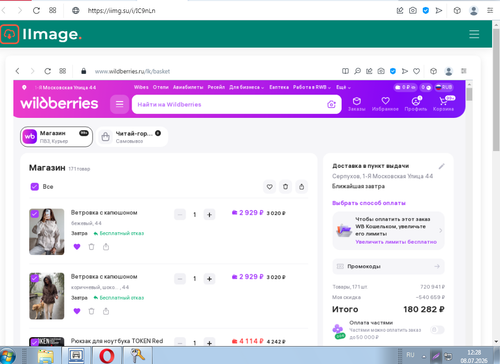Decrease quantity of beige Ветровка
500x364 pixels.
pyautogui.click(x=180, y=214)
